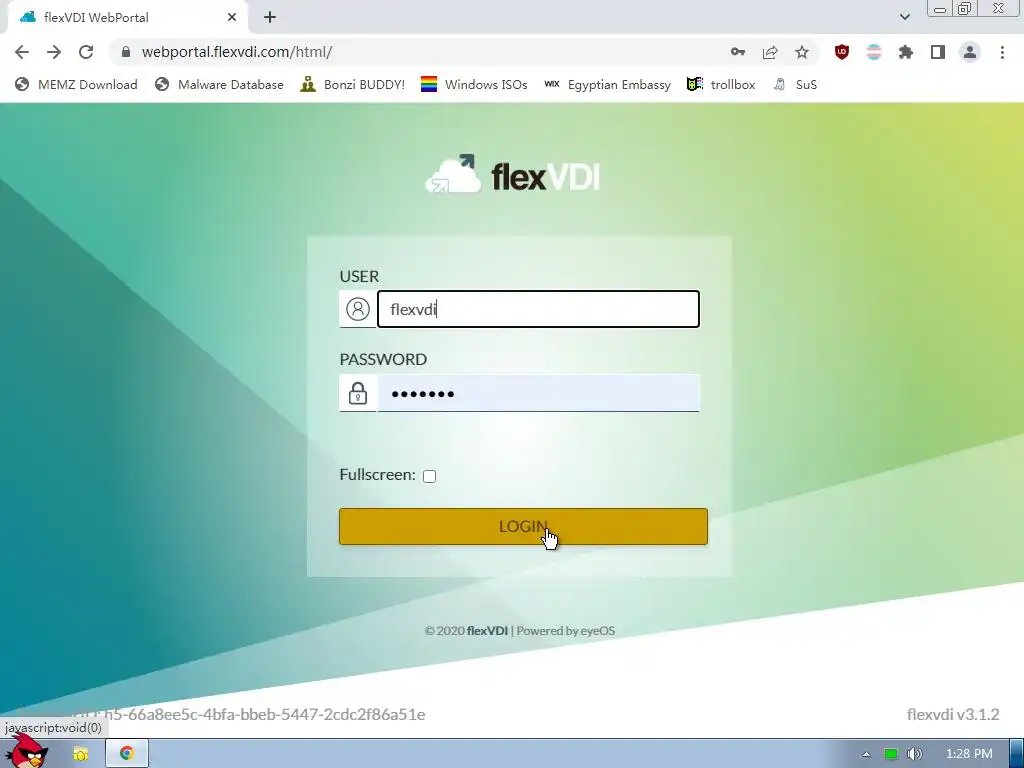Select the Chrome taskbar button

pyautogui.click(x=127, y=754)
